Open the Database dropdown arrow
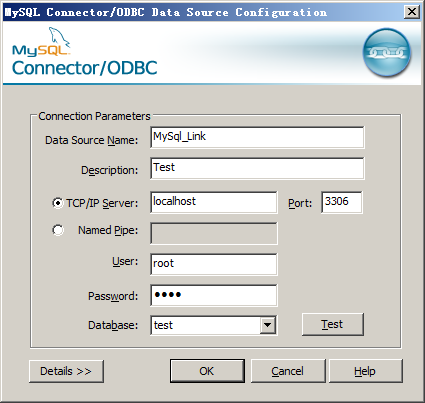The height and width of the screenshot is (403, 425). tap(268, 325)
